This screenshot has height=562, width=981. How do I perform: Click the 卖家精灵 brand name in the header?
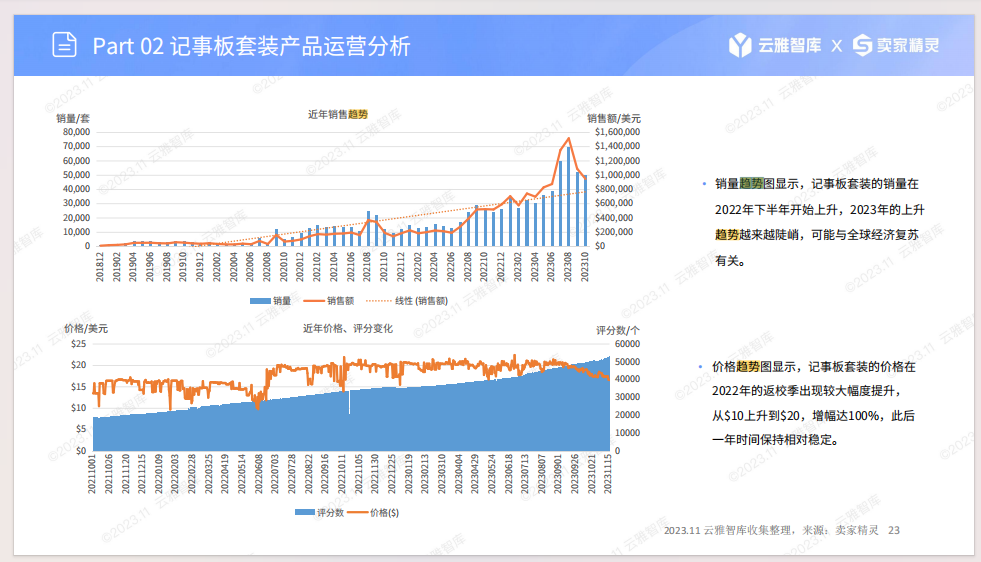[x=908, y=45]
